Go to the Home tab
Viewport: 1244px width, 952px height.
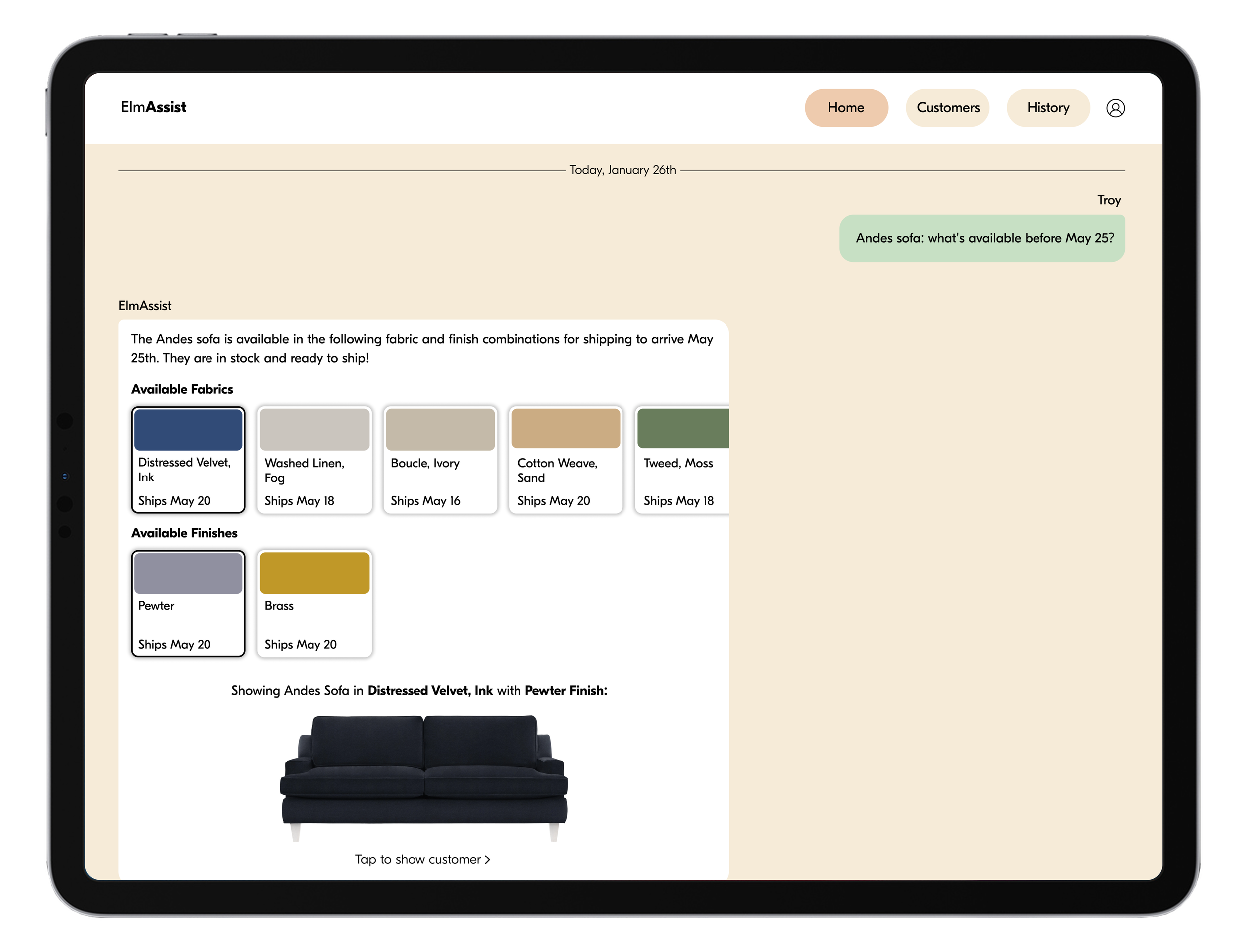tap(845, 107)
